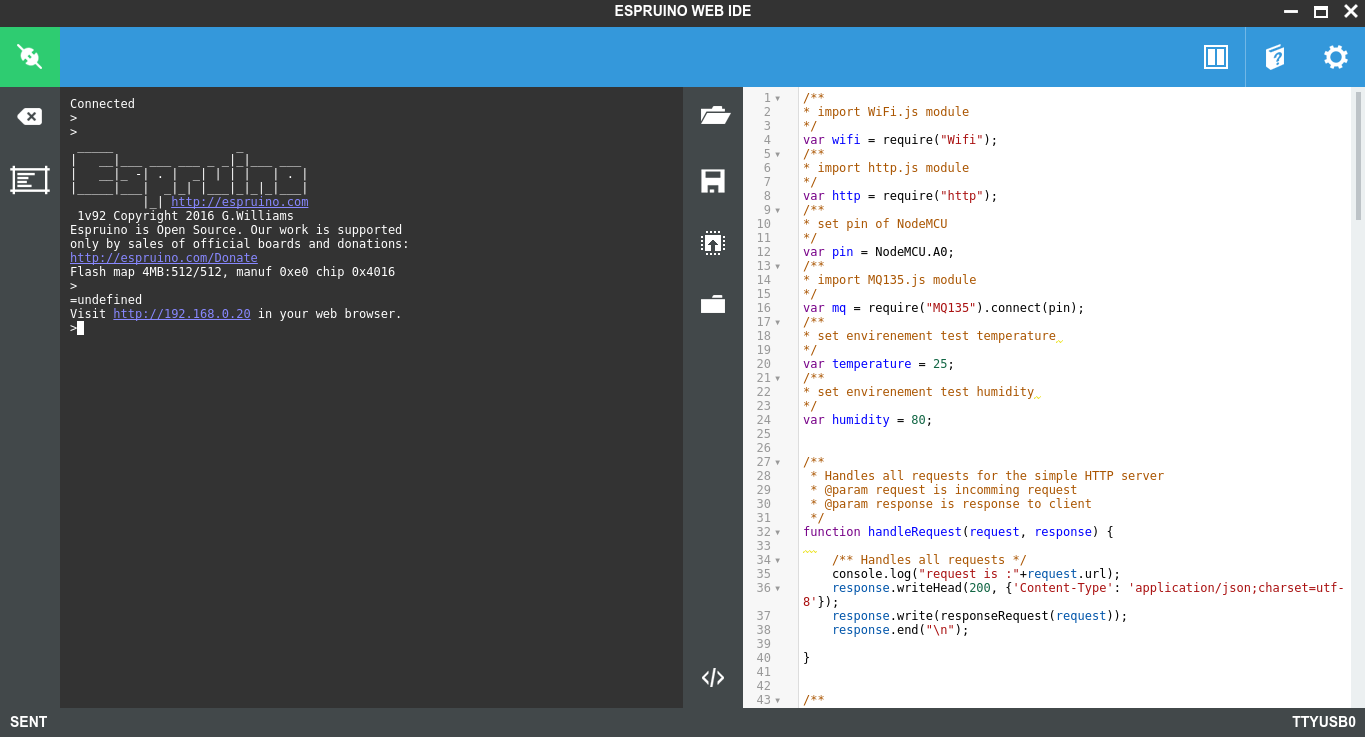Send code to Espruino chip icon

713,242
